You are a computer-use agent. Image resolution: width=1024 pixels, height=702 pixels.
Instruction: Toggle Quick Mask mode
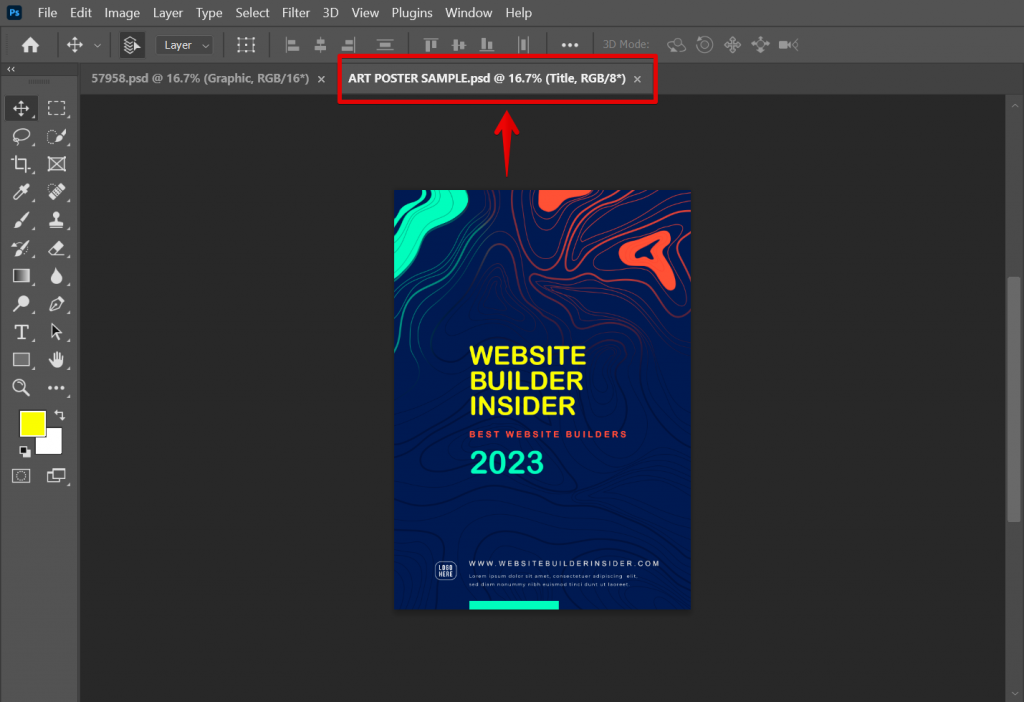(21, 475)
